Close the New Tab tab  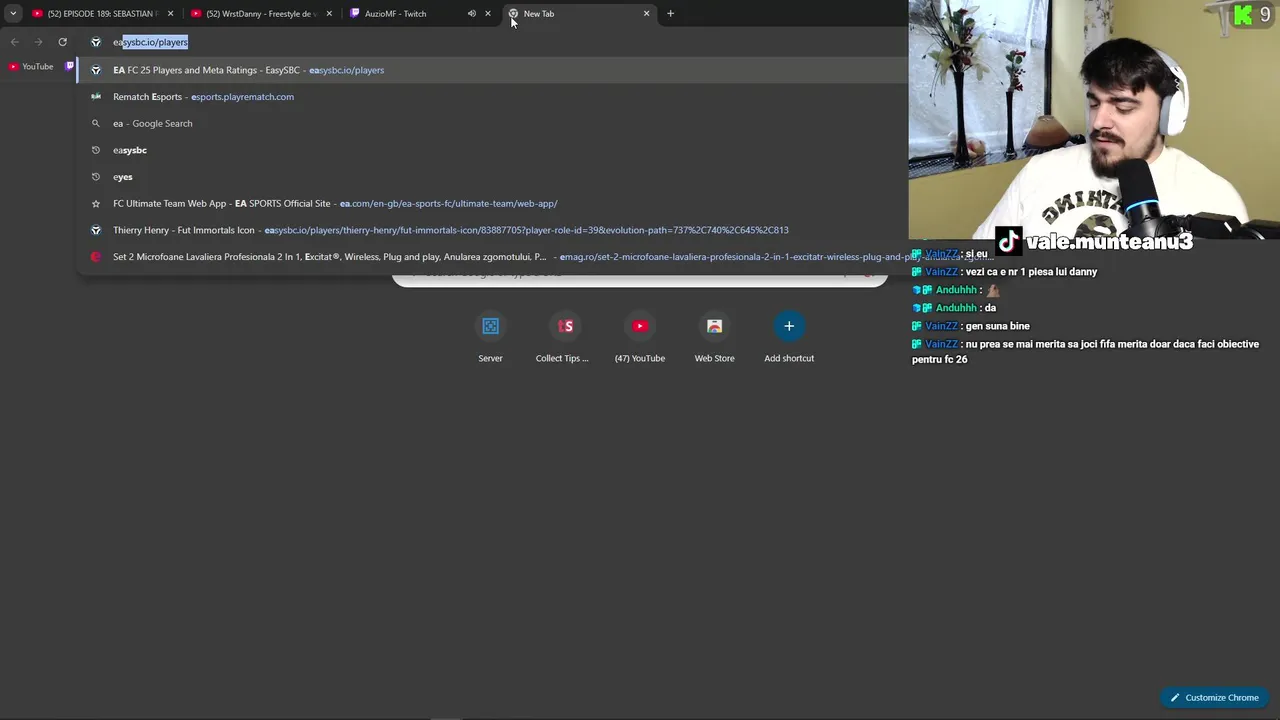[x=646, y=14]
